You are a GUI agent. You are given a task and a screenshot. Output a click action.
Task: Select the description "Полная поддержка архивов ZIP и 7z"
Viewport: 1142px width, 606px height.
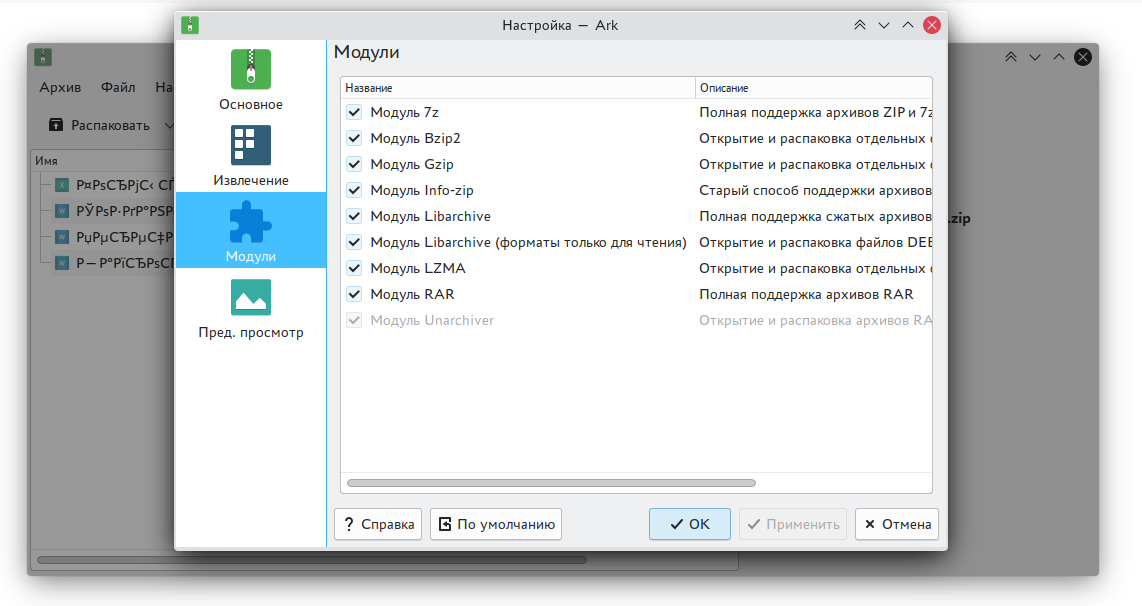click(x=815, y=112)
